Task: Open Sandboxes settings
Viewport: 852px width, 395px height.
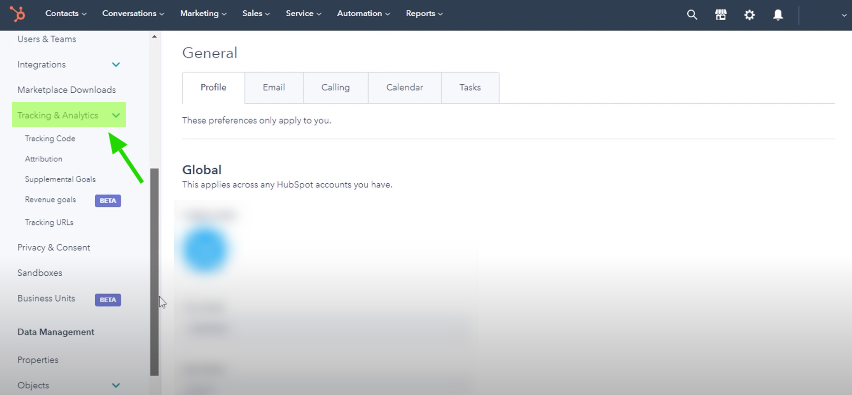Action: [x=40, y=273]
